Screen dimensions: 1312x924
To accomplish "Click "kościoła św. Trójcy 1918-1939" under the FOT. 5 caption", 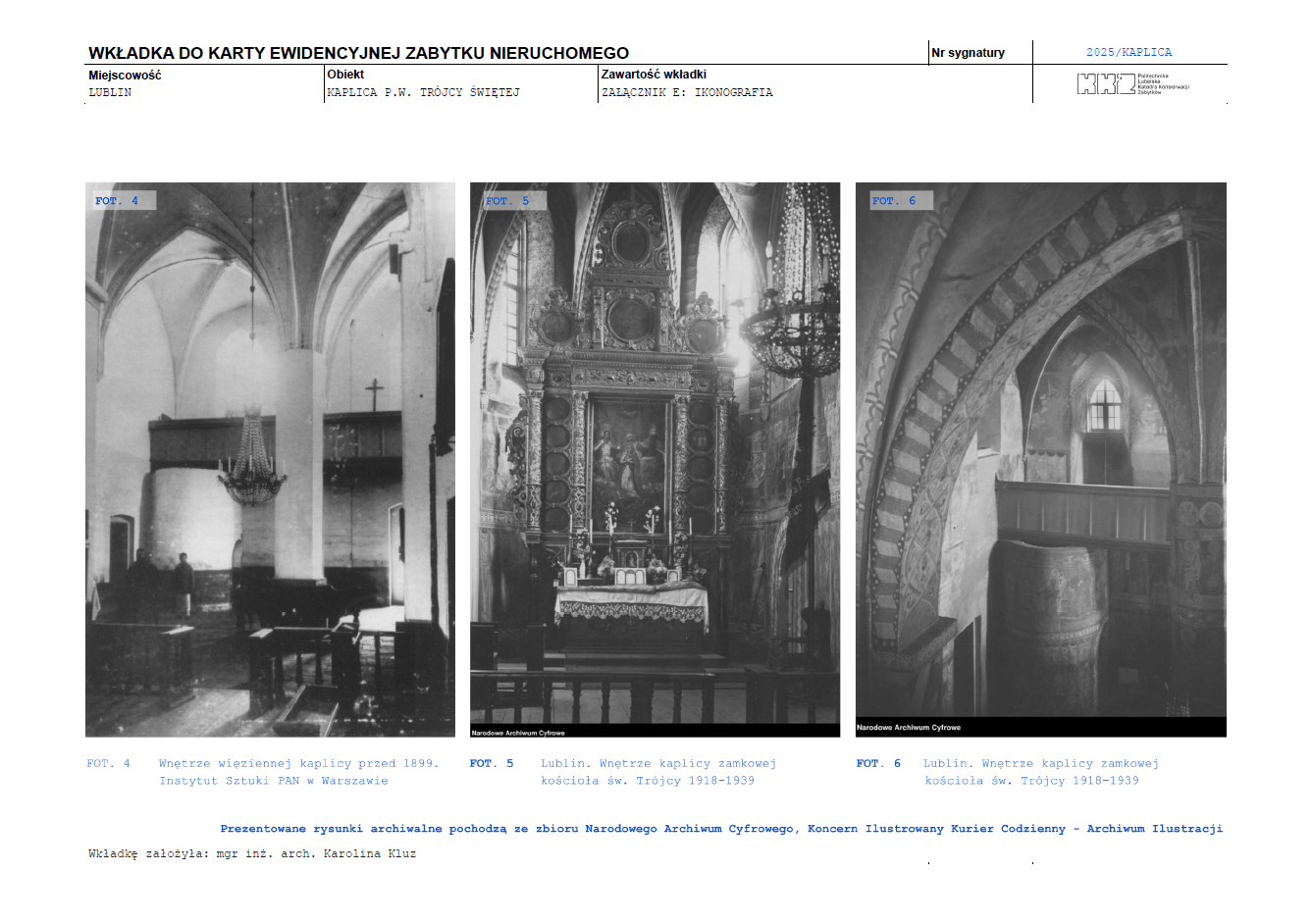I will [x=648, y=781].
